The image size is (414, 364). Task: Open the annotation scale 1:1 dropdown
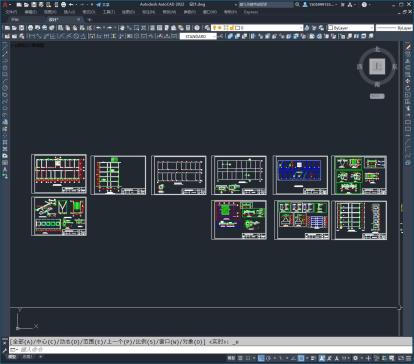(x=345, y=358)
